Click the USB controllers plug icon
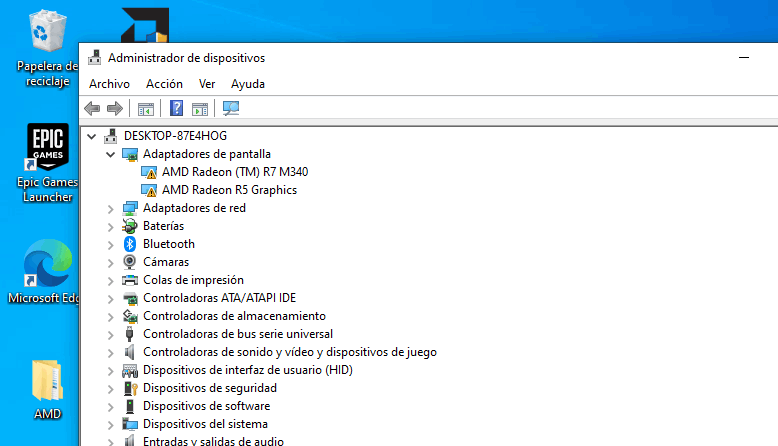The width and height of the screenshot is (778, 446). (x=130, y=334)
